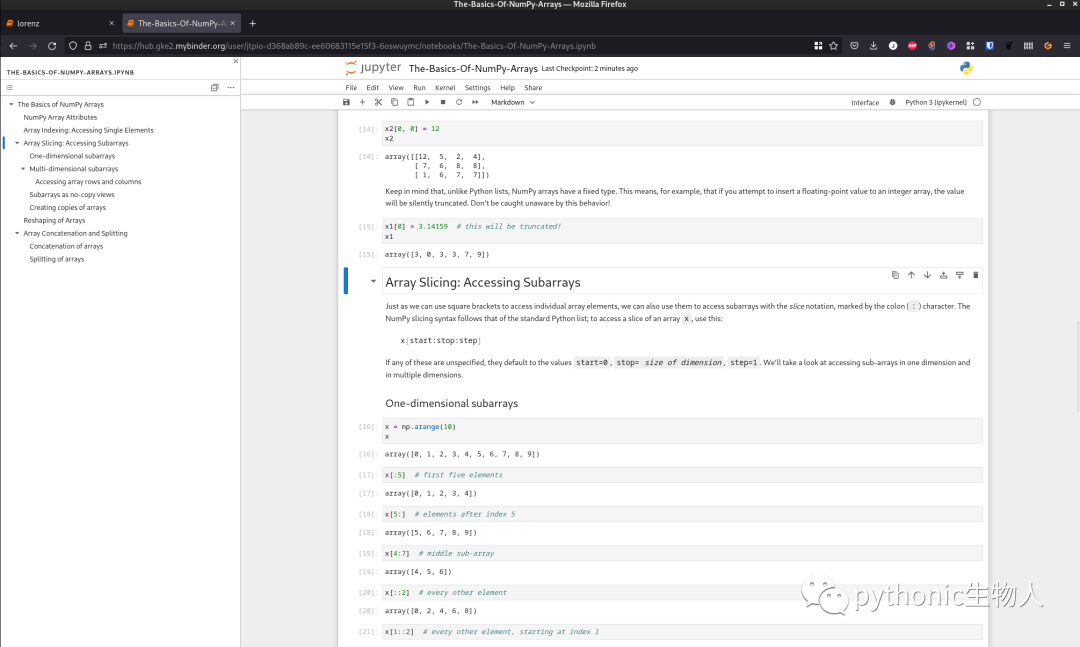Viewport: 1080px width, 647px height.
Task: Copy the selected cell from the notebook toolbar
Action: tap(395, 102)
